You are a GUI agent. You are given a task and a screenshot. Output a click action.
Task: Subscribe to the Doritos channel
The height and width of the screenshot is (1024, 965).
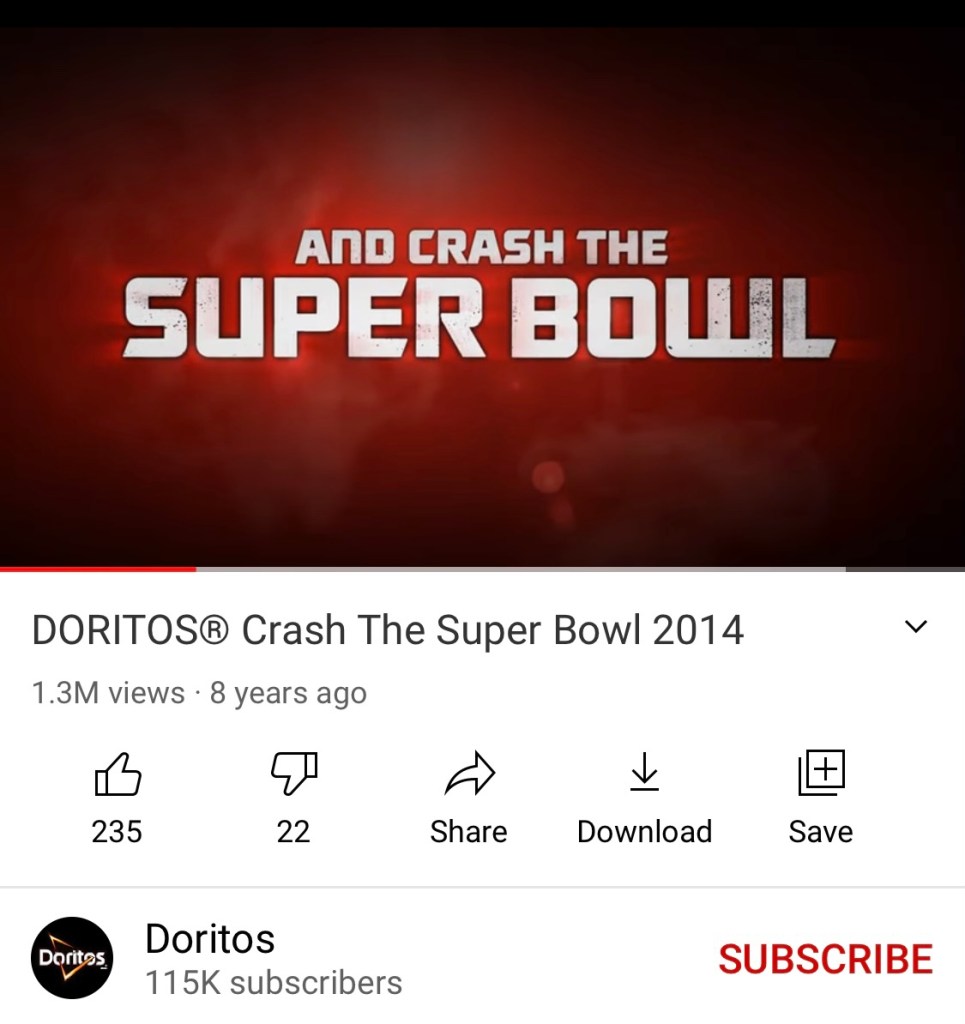coord(825,959)
